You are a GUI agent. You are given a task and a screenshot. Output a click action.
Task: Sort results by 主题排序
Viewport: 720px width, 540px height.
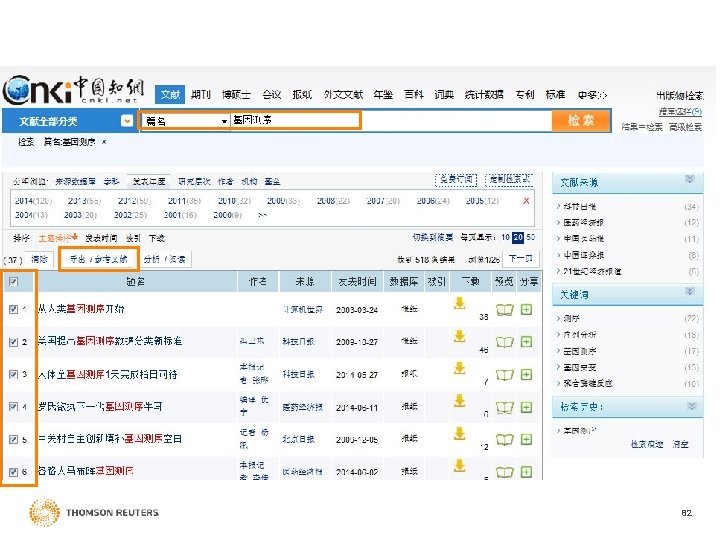click(x=58, y=238)
